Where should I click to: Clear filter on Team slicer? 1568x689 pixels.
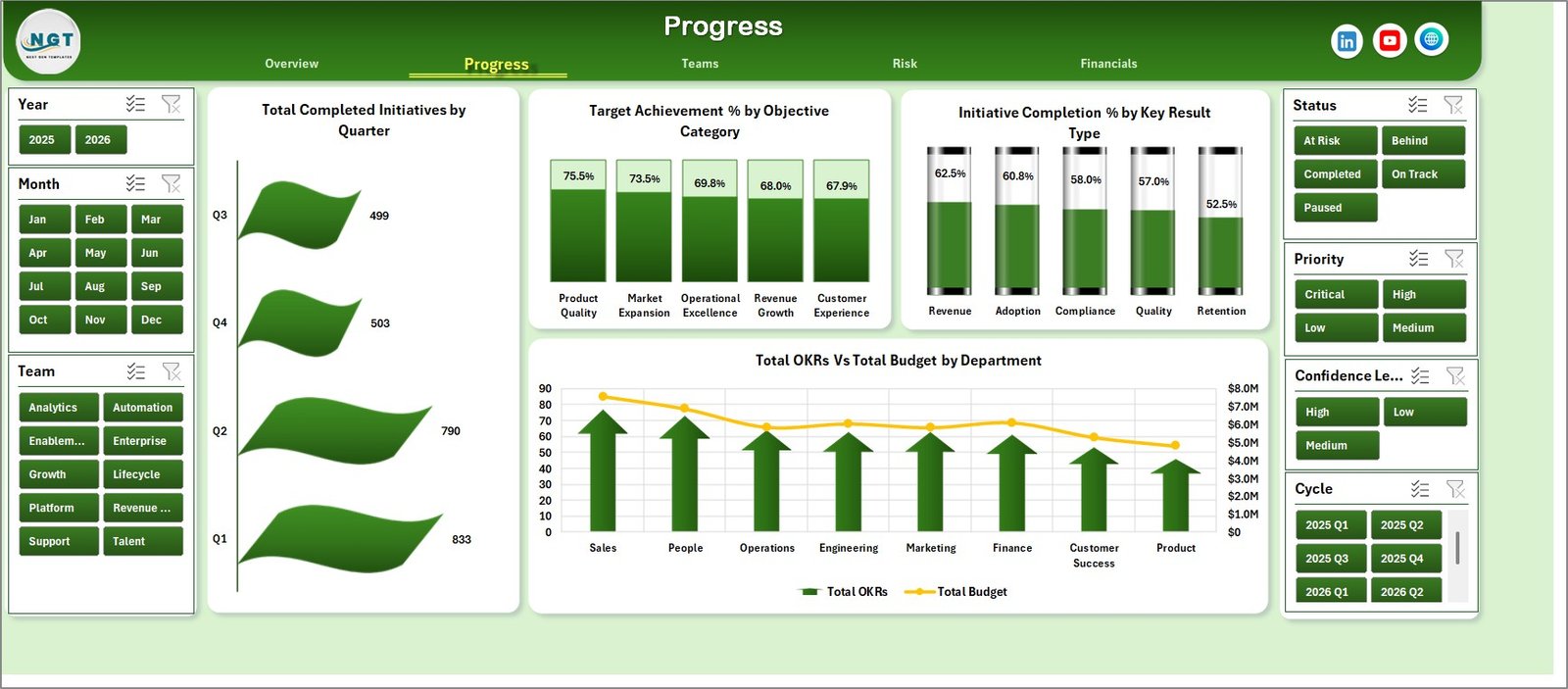pos(171,371)
